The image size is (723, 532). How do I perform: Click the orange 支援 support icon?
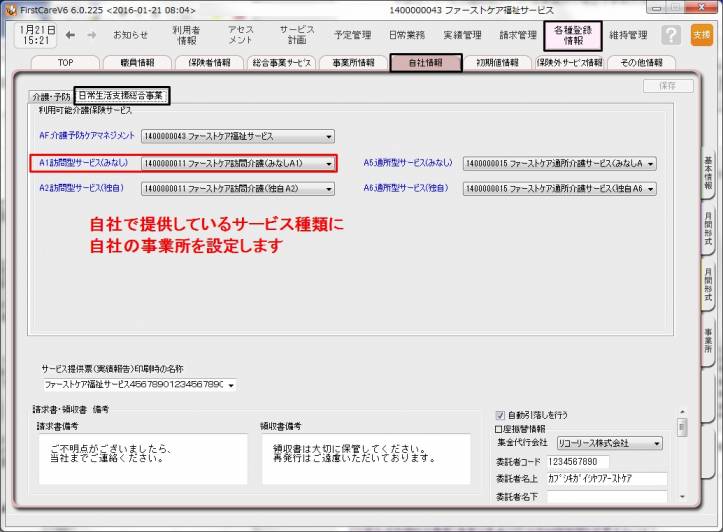(x=701, y=35)
